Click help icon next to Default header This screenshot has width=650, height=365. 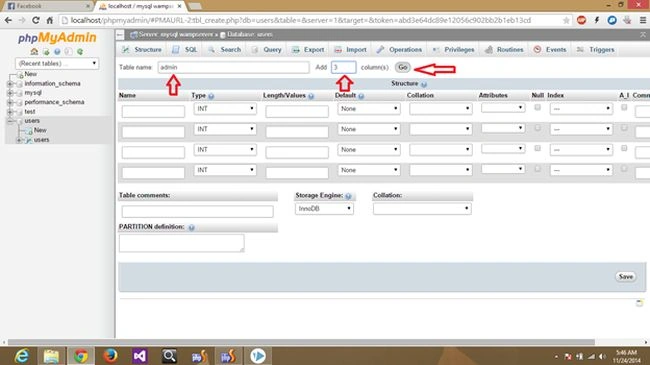click(361, 96)
